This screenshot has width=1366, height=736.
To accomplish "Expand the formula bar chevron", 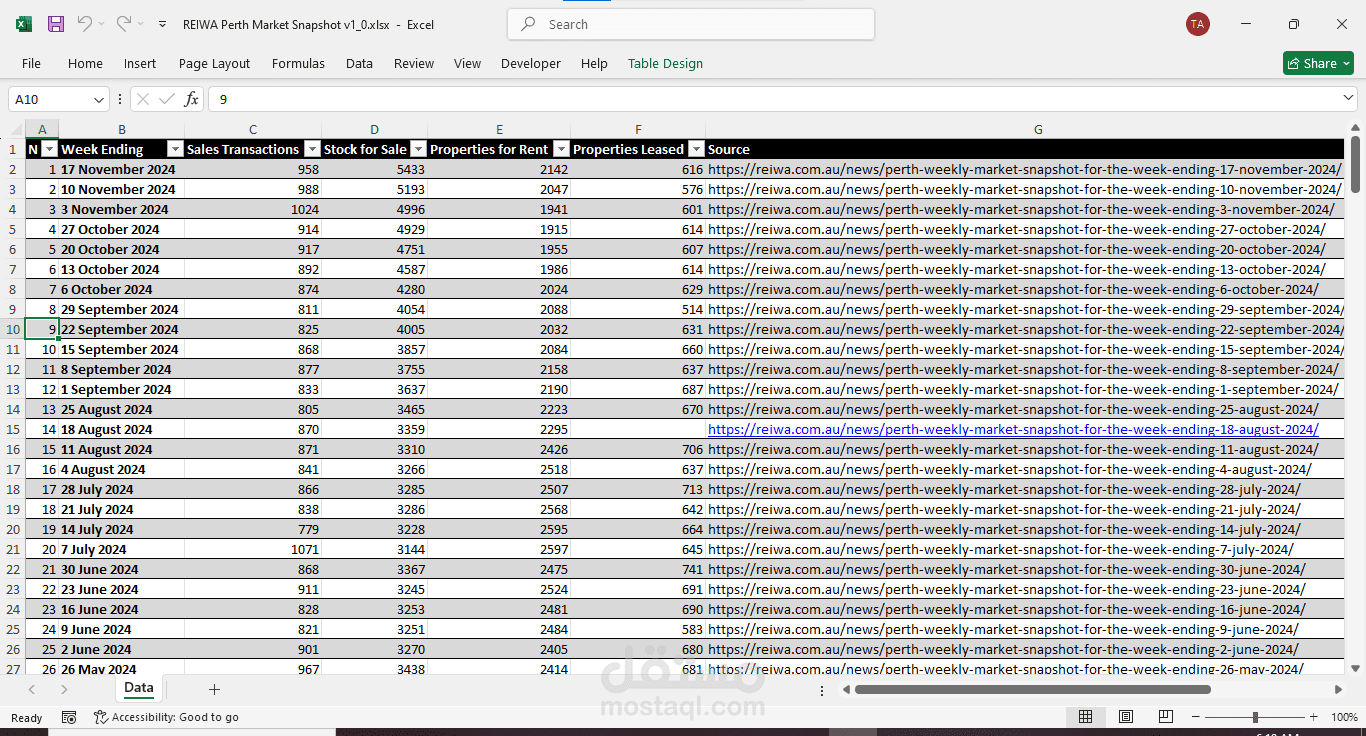I will click(x=1347, y=98).
